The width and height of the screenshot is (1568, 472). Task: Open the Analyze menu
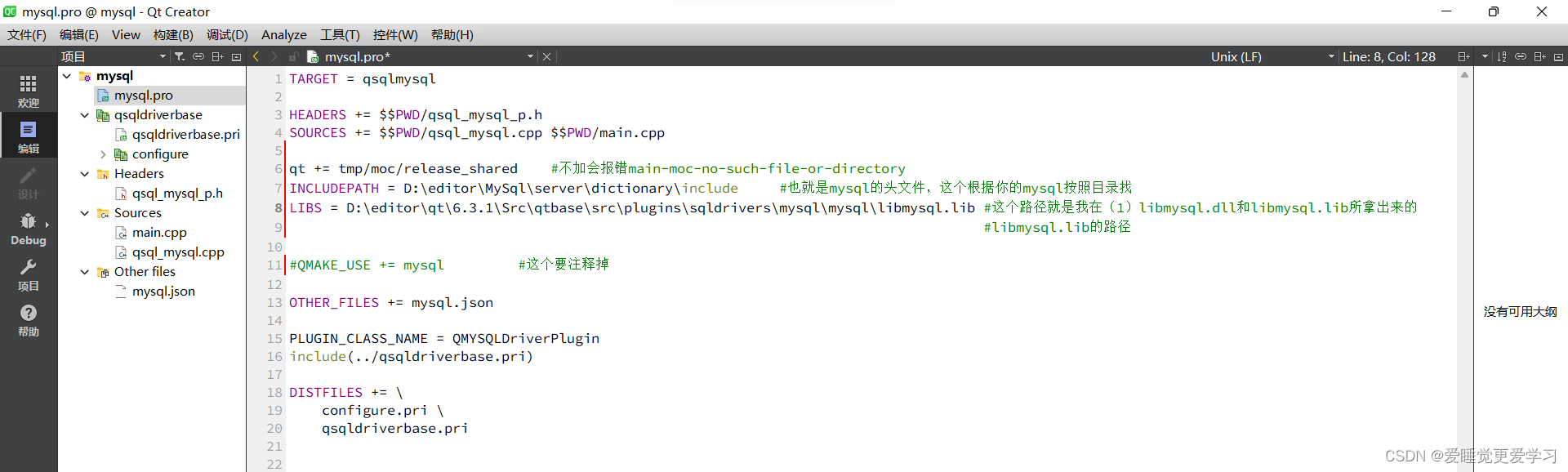tap(284, 34)
